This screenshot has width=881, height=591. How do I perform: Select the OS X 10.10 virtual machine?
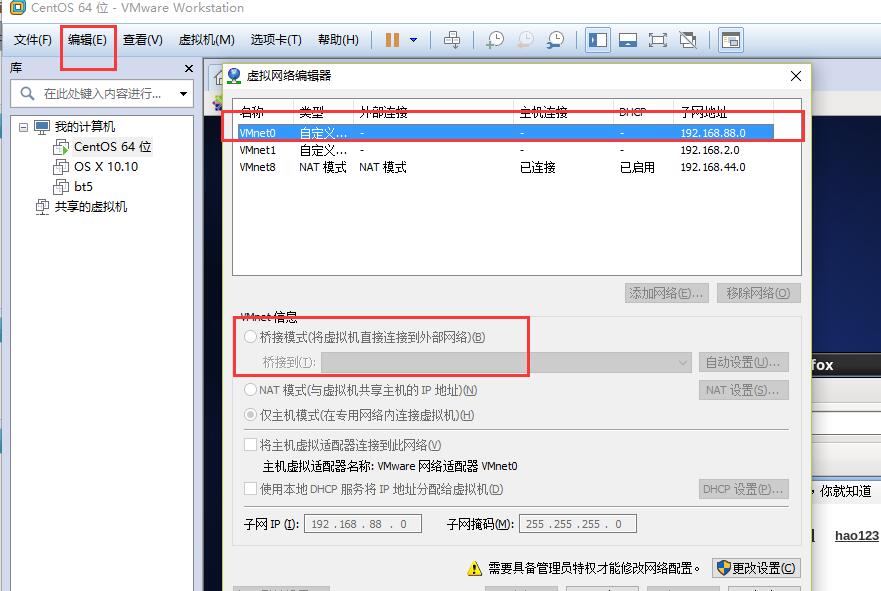point(106,167)
